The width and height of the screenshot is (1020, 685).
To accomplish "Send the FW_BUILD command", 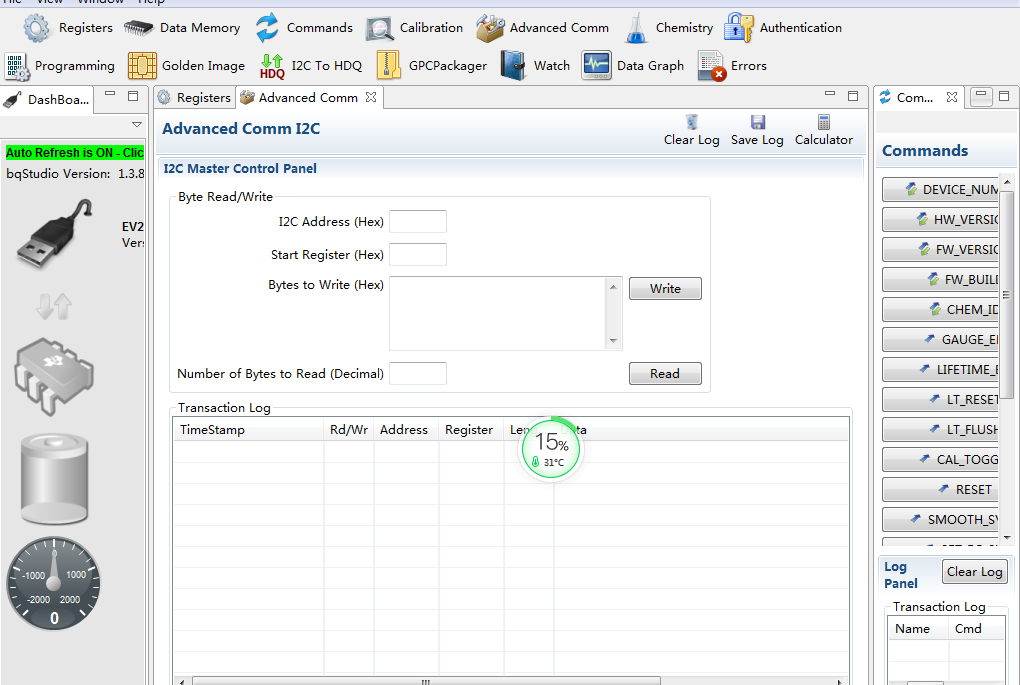I will 941,279.
